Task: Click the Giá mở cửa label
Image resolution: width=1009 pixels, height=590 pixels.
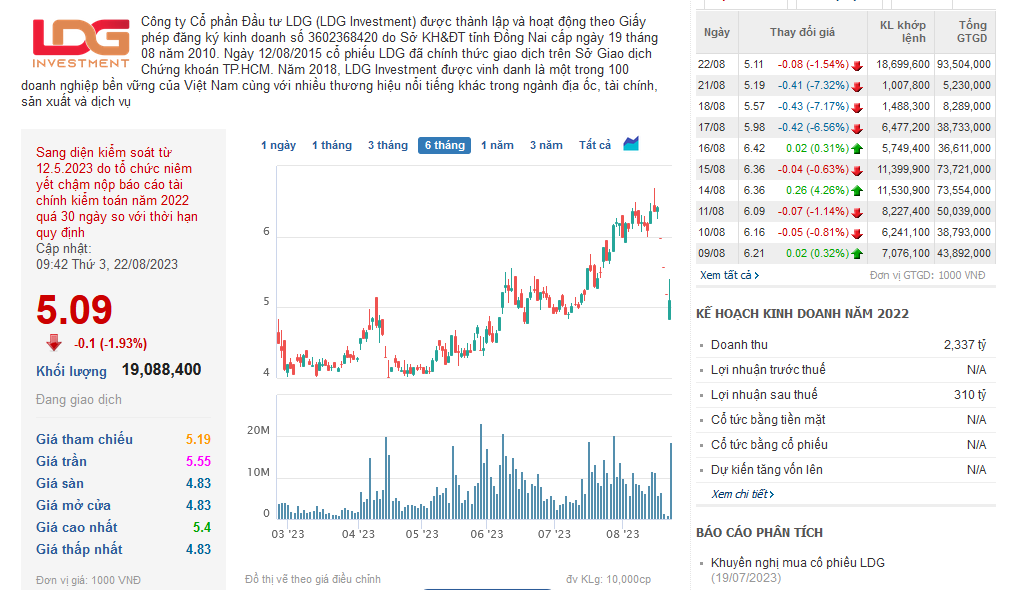Action: (x=73, y=505)
